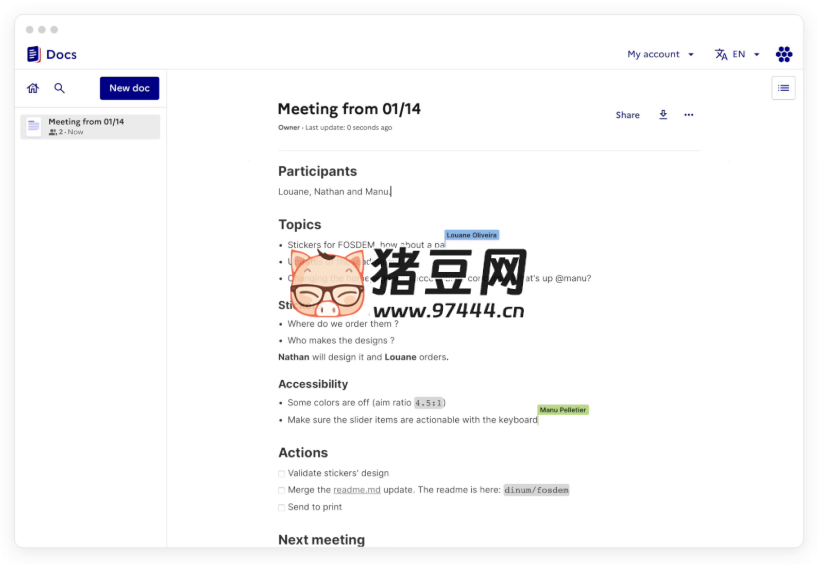The image size is (818, 564).
Task: Click the Manu Pelletier cursor label
Action: pyautogui.click(x=563, y=410)
